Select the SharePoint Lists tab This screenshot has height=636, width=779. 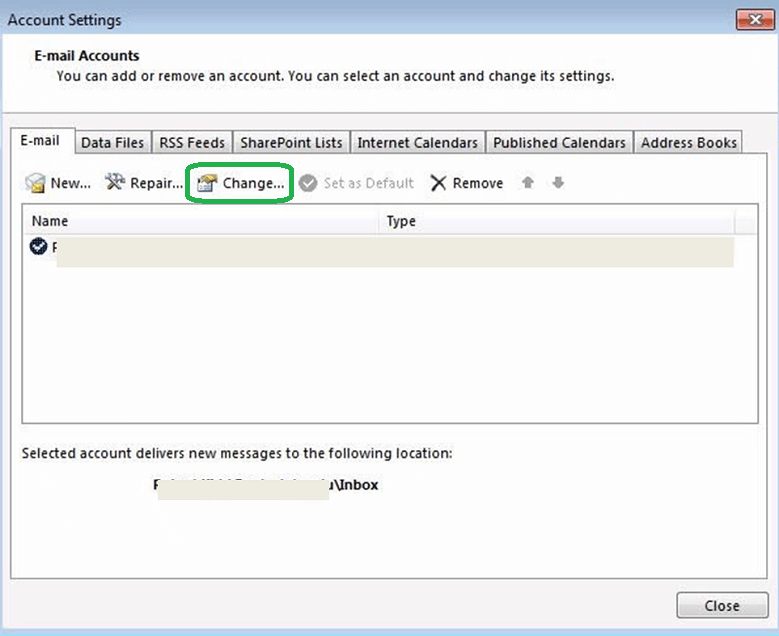291,143
